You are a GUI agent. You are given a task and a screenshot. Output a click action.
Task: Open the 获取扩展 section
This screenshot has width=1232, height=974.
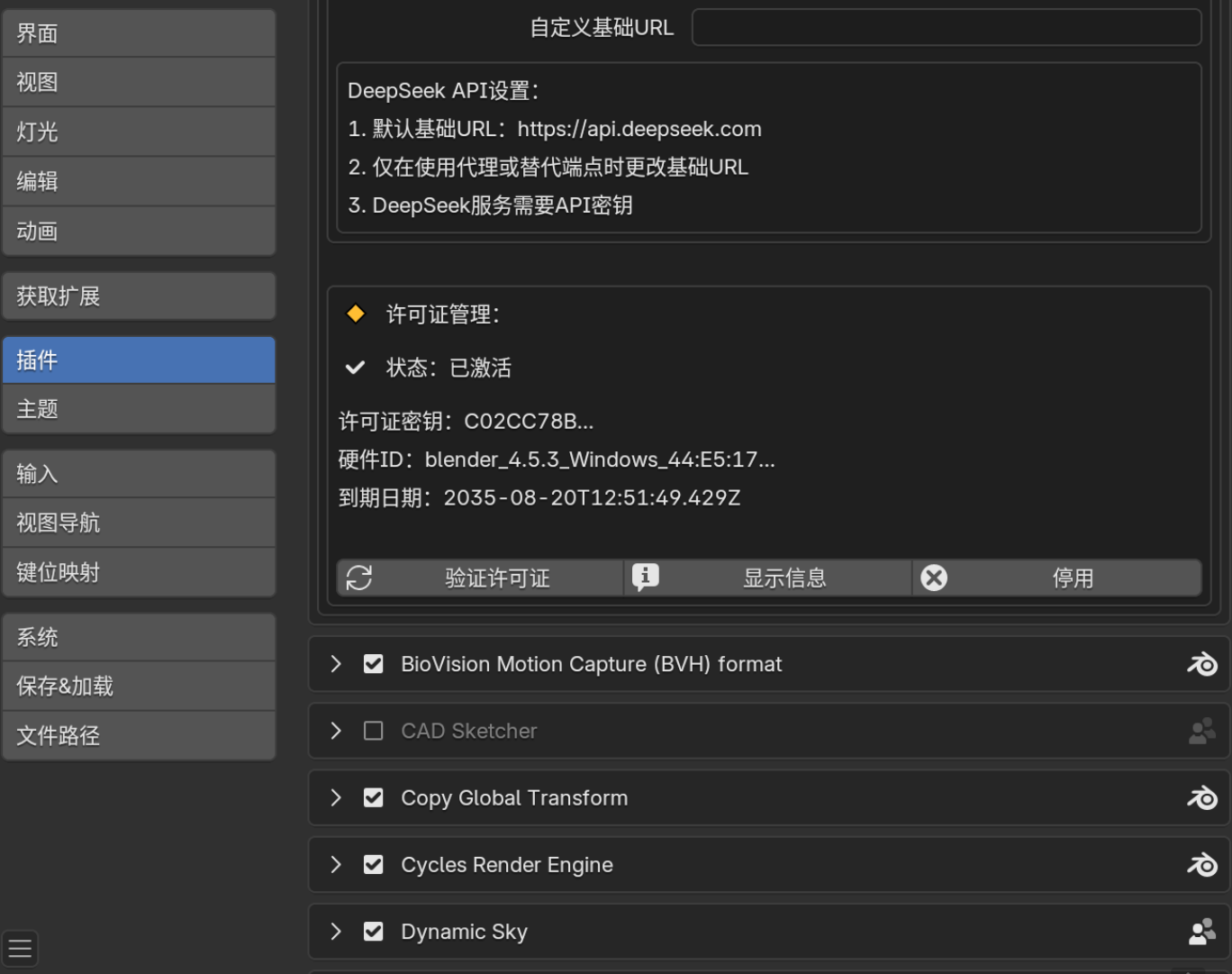pyautogui.click(x=139, y=296)
